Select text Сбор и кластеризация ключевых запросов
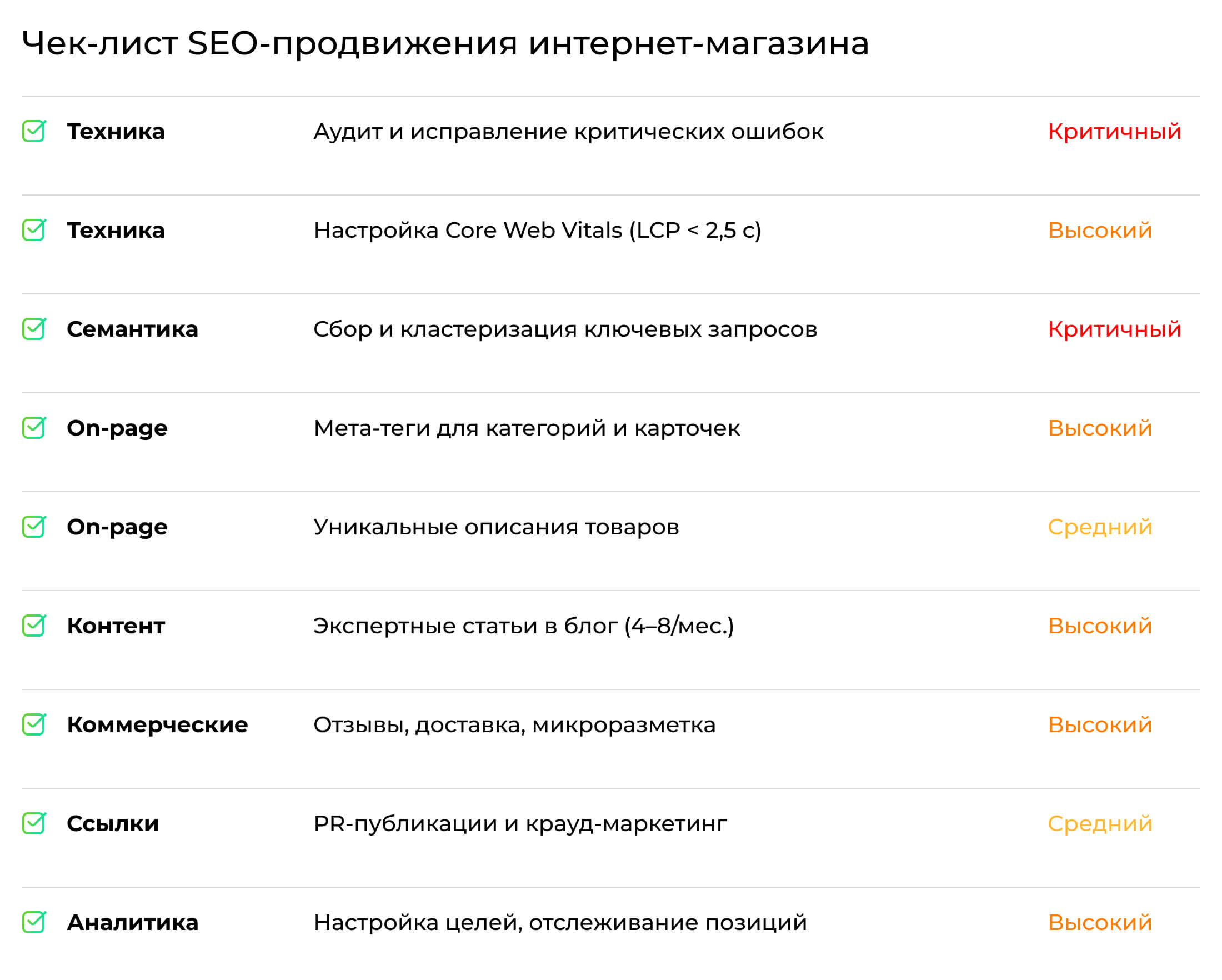The image size is (1222, 980). click(x=565, y=329)
